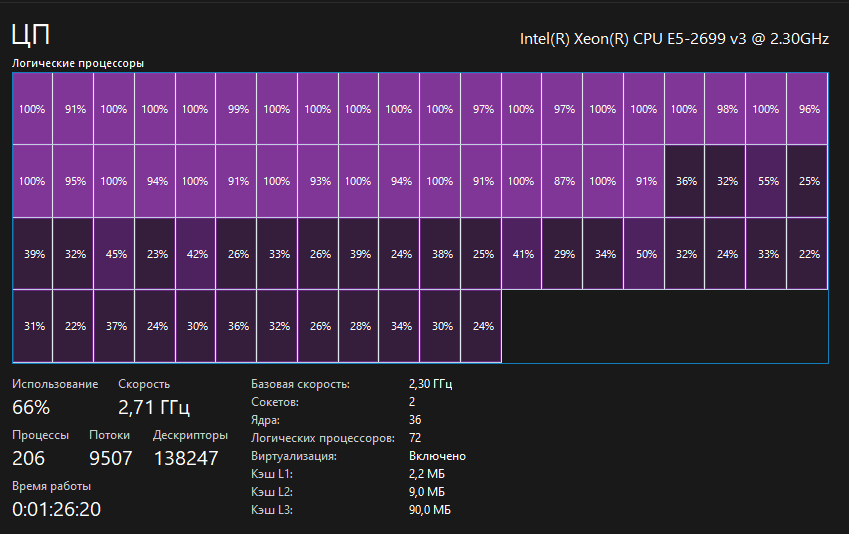Click the 138247 handles value
The image size is (849, 534).
point(186,458)
